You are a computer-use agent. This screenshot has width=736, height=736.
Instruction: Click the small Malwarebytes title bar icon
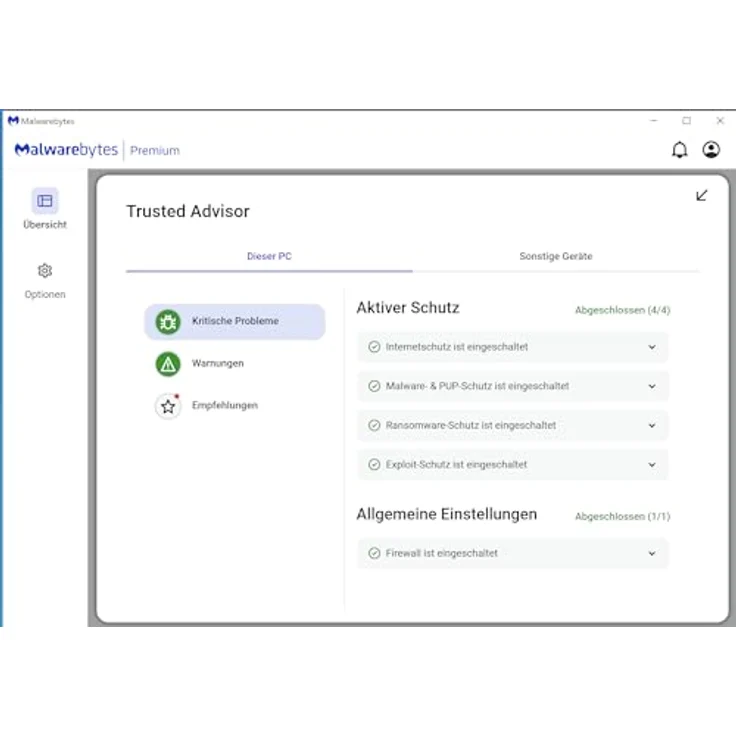13,121
